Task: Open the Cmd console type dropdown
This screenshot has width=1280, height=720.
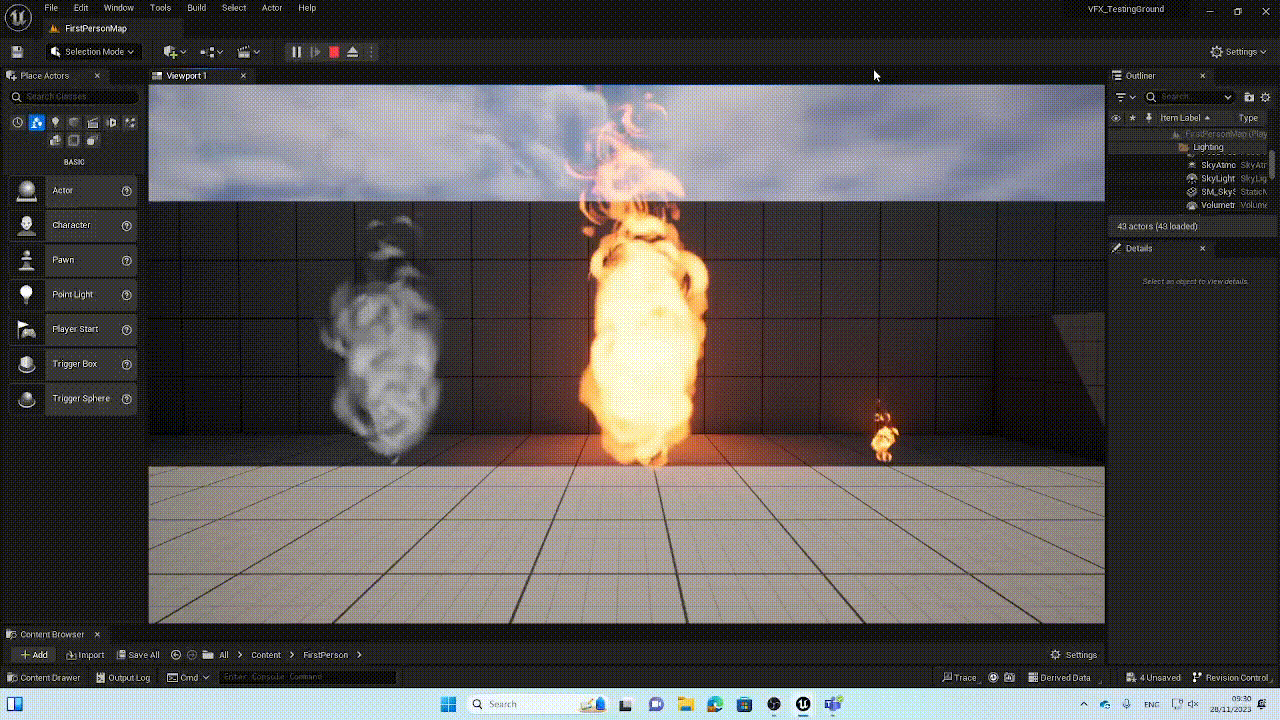Action: 189,678
